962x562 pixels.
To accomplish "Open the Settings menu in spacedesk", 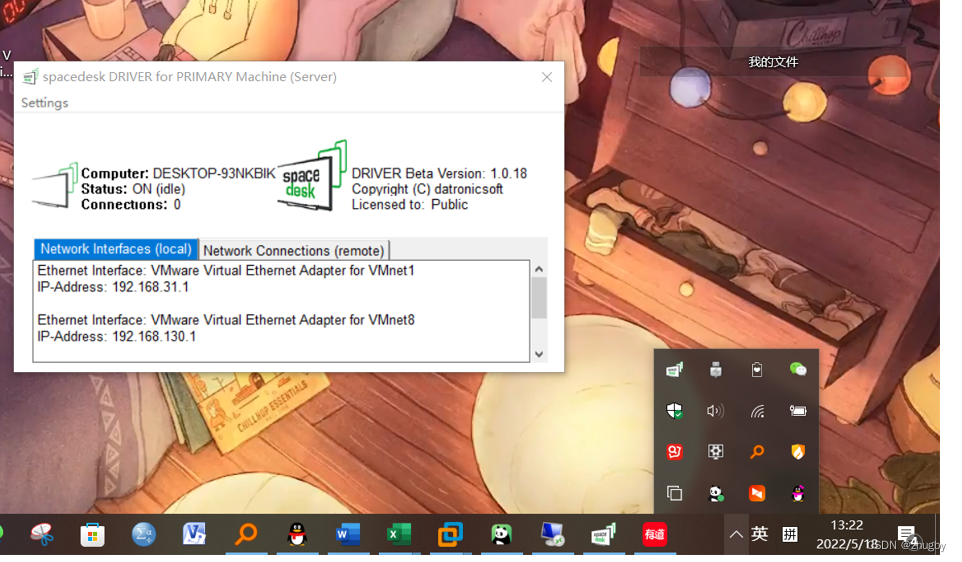I will (x=44, y=103).
